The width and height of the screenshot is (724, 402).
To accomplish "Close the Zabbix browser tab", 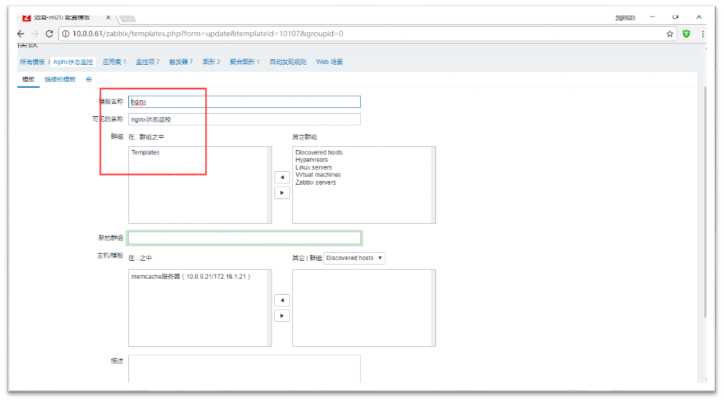I will (108, 18).
